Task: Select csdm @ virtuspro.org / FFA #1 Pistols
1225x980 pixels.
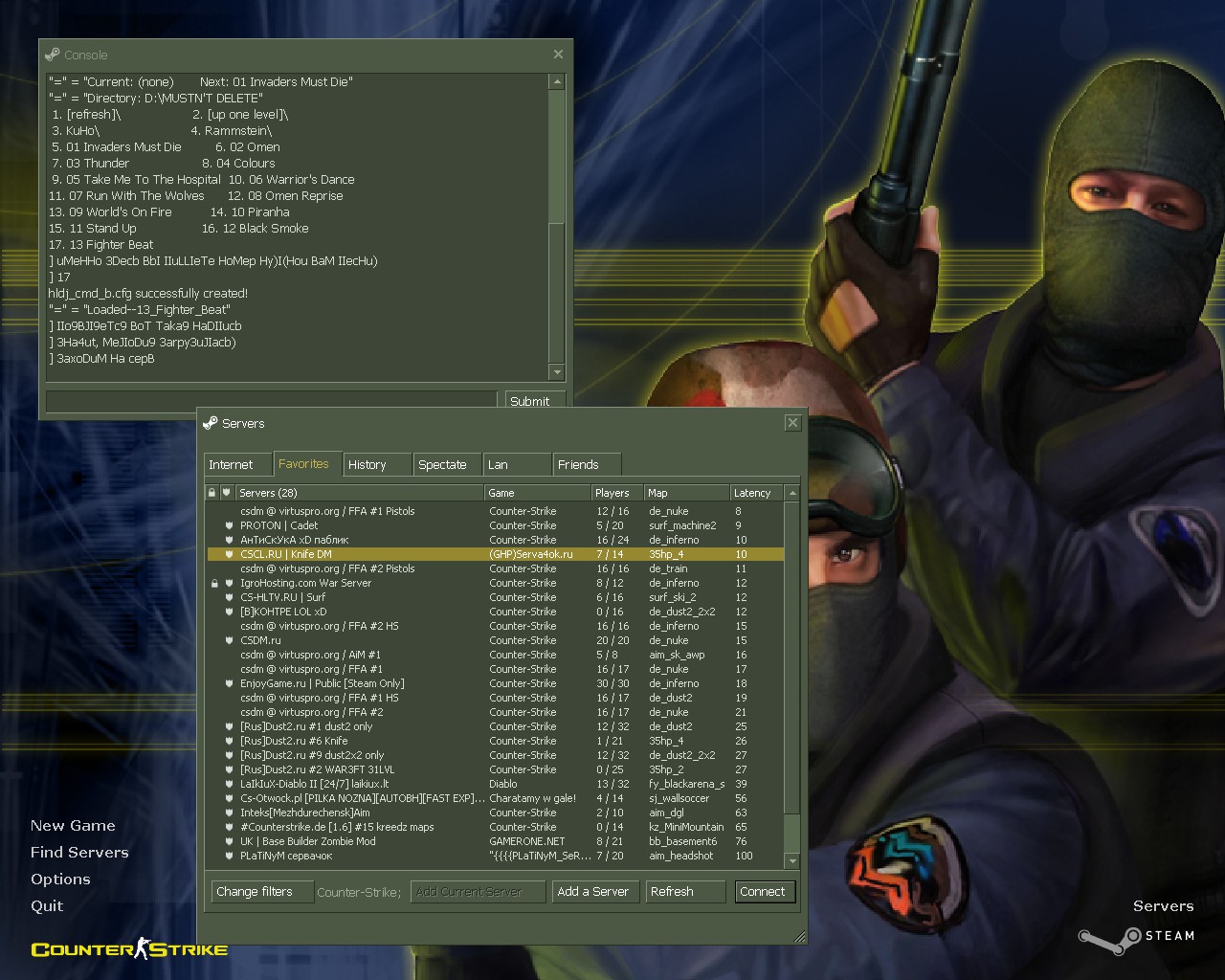Action: point(496,511)
